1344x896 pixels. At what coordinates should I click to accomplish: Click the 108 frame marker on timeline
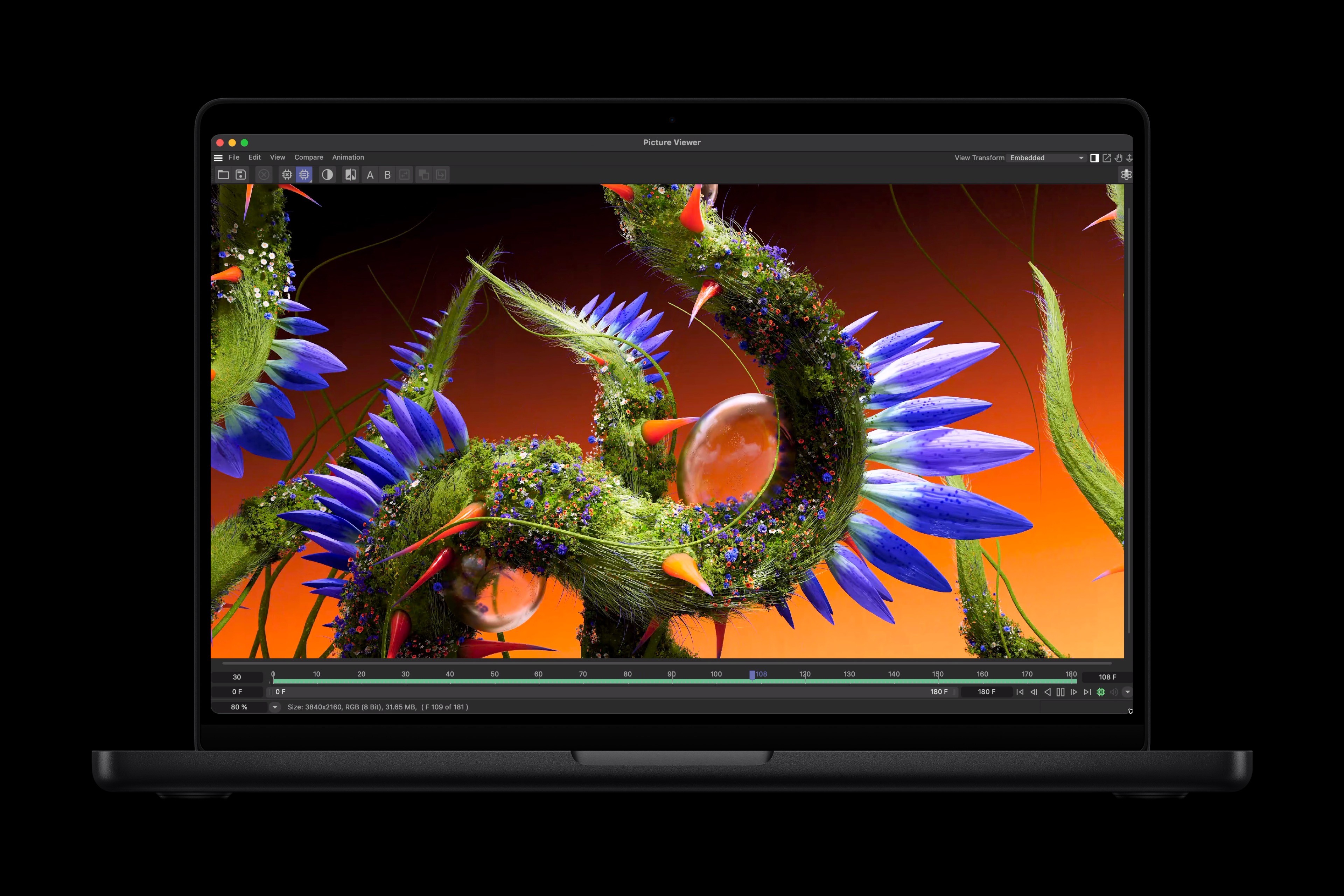[752, 675]
